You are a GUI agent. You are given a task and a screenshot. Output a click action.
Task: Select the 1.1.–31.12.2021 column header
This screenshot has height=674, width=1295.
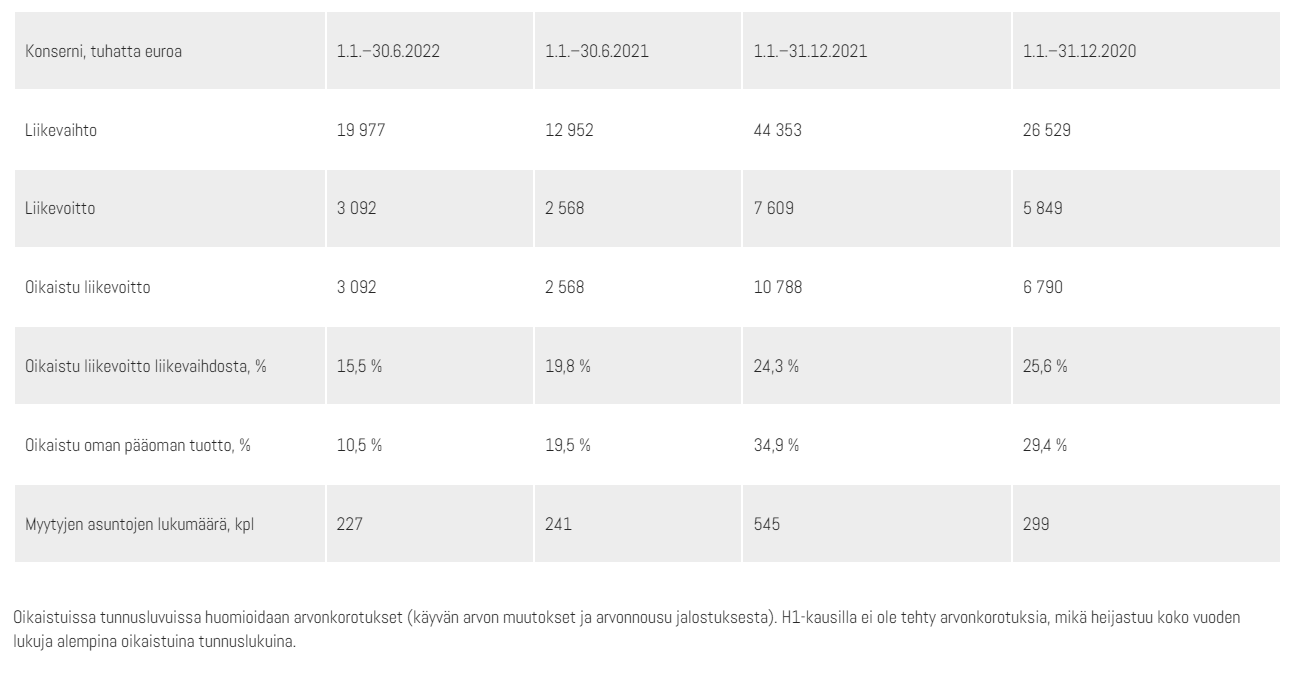pos(810,51)
